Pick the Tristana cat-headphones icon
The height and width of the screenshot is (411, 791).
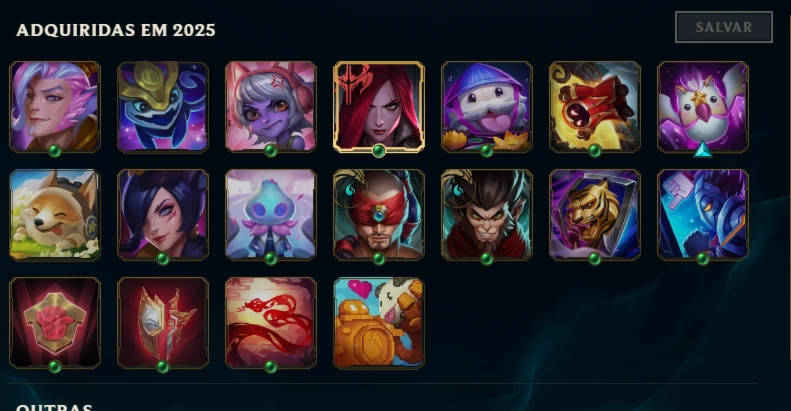point(271,107)
